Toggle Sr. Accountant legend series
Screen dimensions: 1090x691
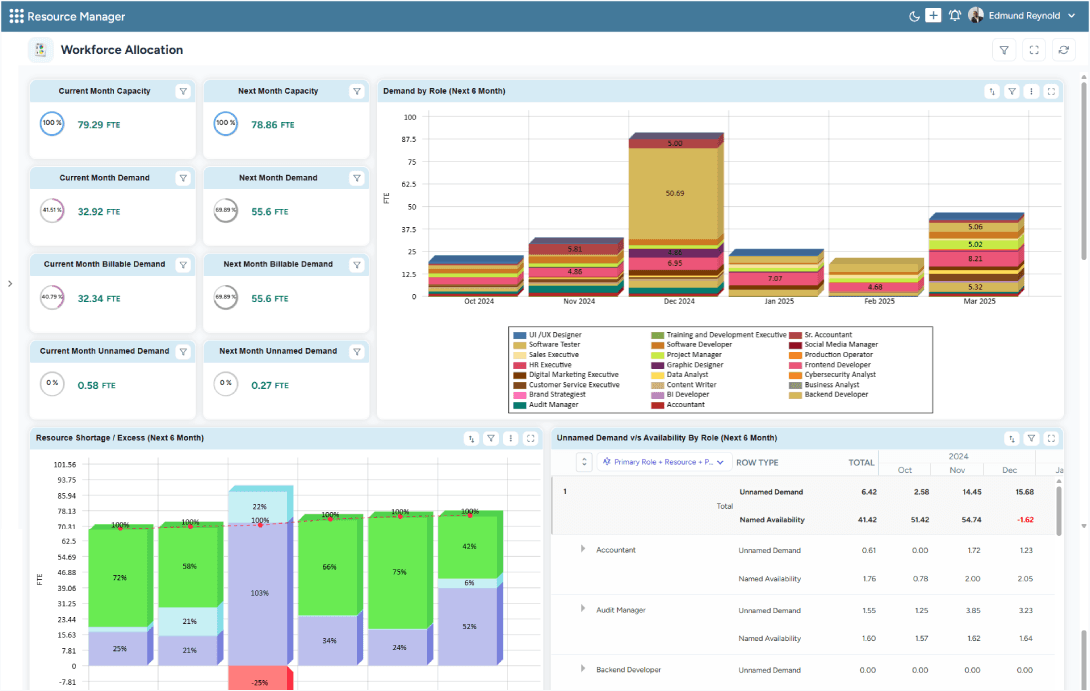click(820, 335)
